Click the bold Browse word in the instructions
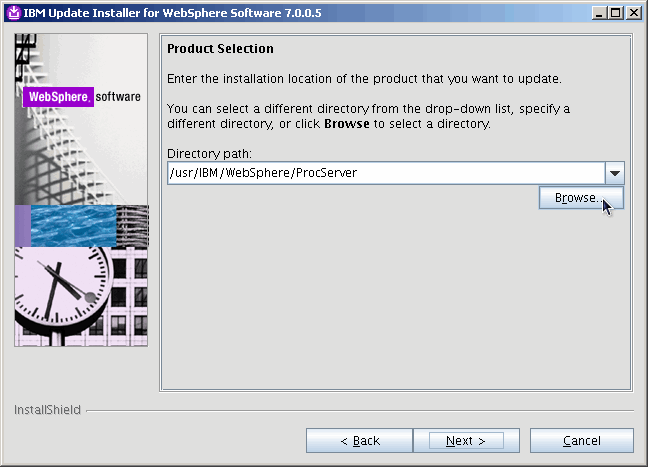This screenshot has height=467, width=648. [347, 124]
